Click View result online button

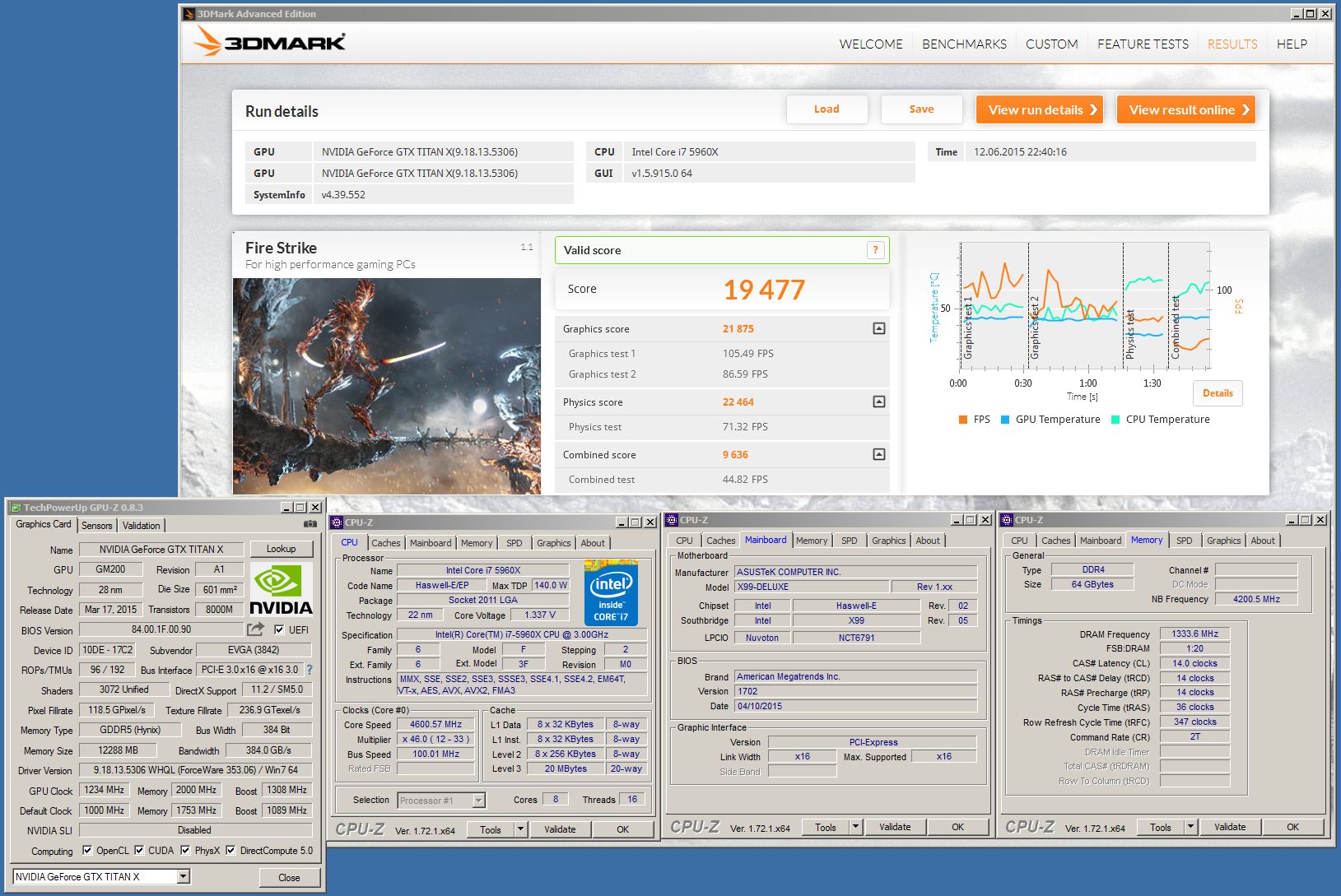(x=1186, y=109)
